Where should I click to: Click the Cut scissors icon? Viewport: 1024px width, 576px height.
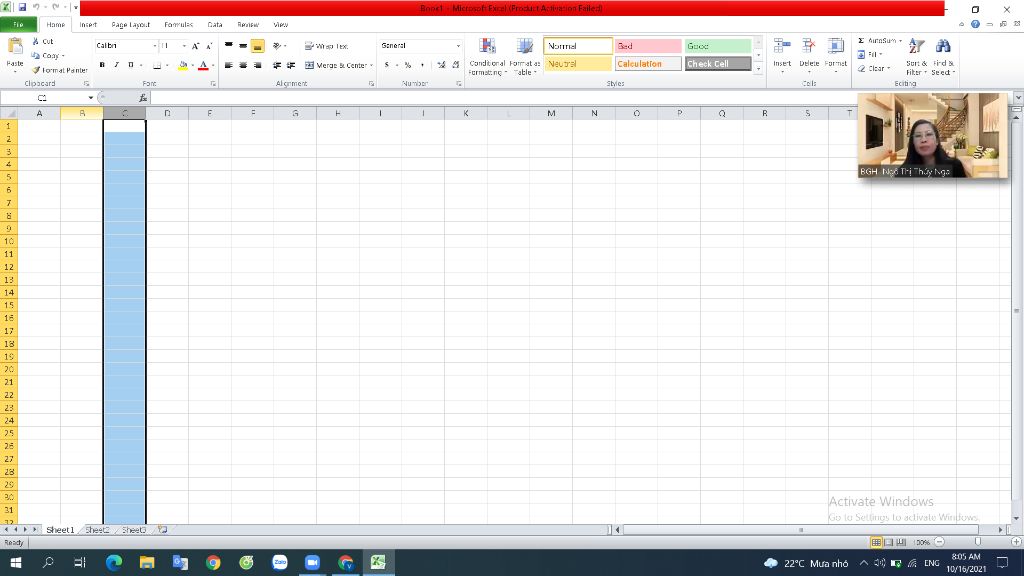pos(35,41)
